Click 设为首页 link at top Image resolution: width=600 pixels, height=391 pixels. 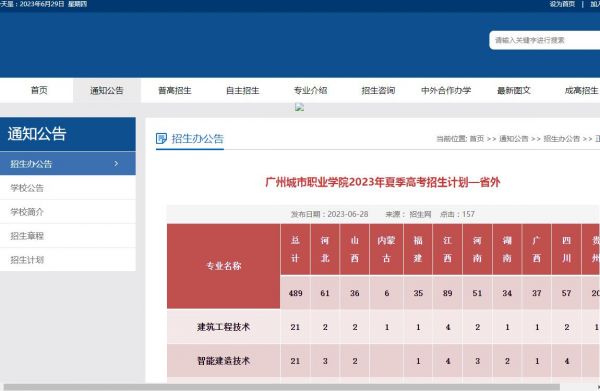[562, 4]
